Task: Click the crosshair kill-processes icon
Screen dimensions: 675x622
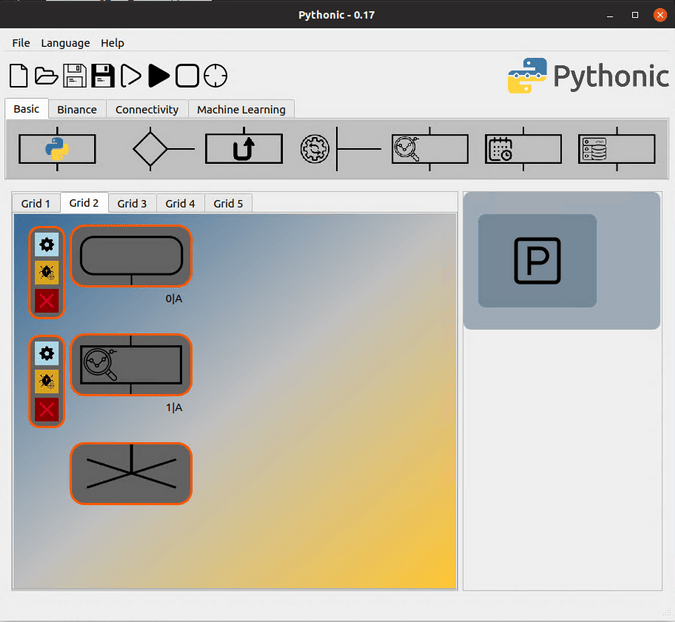Action: click(x=216, y=76)
